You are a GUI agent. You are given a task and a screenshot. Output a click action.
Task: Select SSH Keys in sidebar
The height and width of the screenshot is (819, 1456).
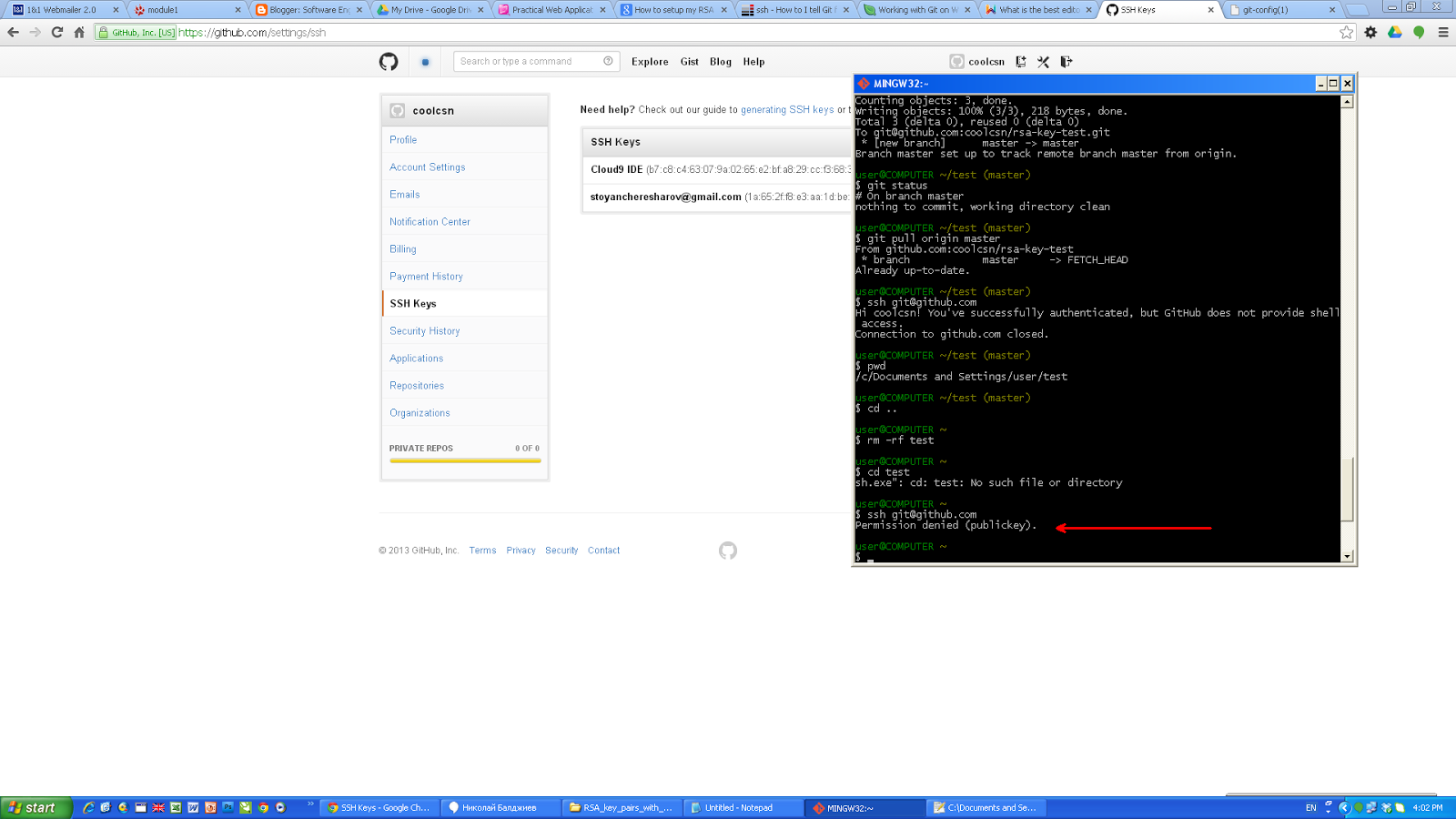point(465,304)
